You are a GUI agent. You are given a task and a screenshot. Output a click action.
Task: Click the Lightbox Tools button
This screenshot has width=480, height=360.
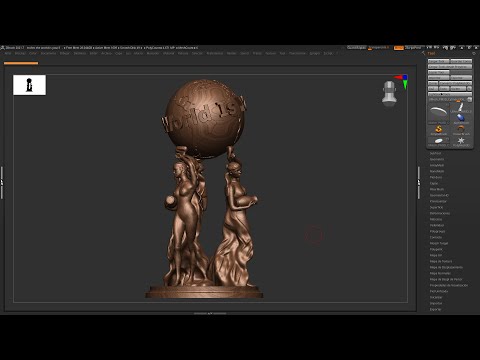click(450, 94)
